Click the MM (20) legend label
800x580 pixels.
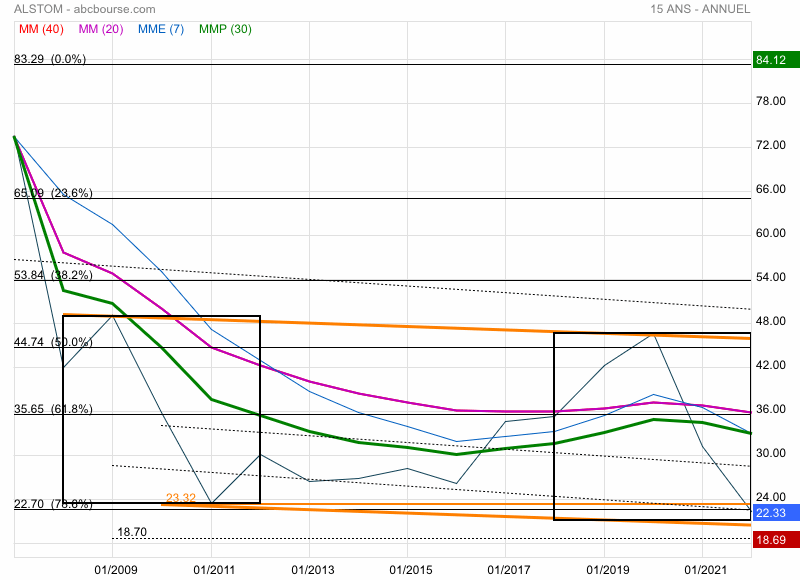(101, 29)
